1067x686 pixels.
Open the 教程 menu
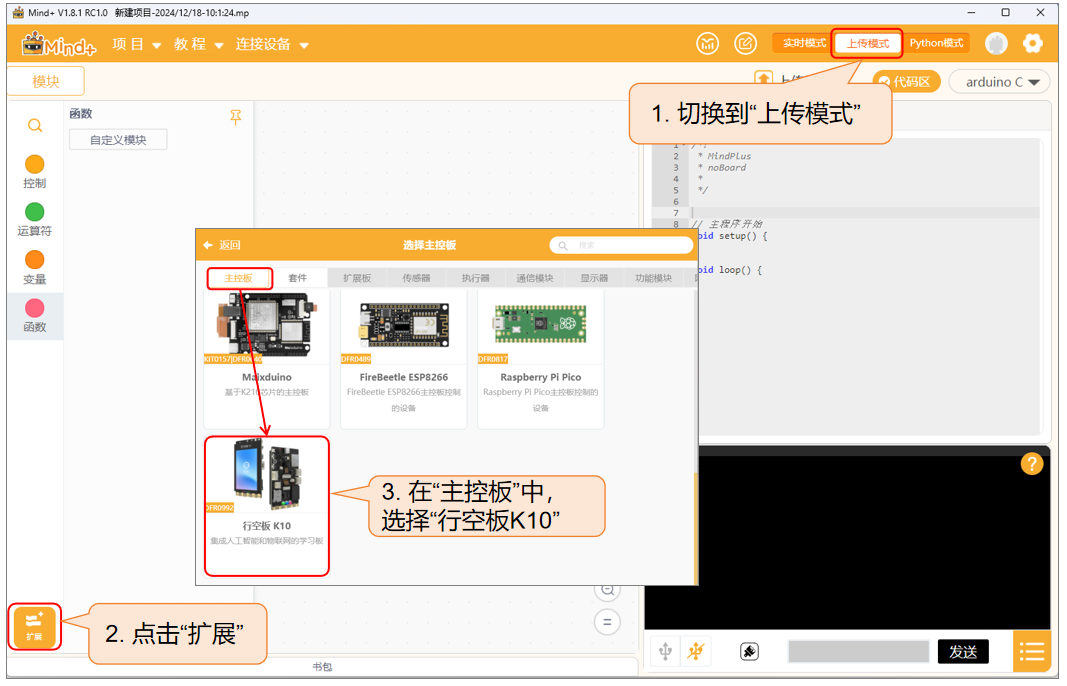[198, 45]
